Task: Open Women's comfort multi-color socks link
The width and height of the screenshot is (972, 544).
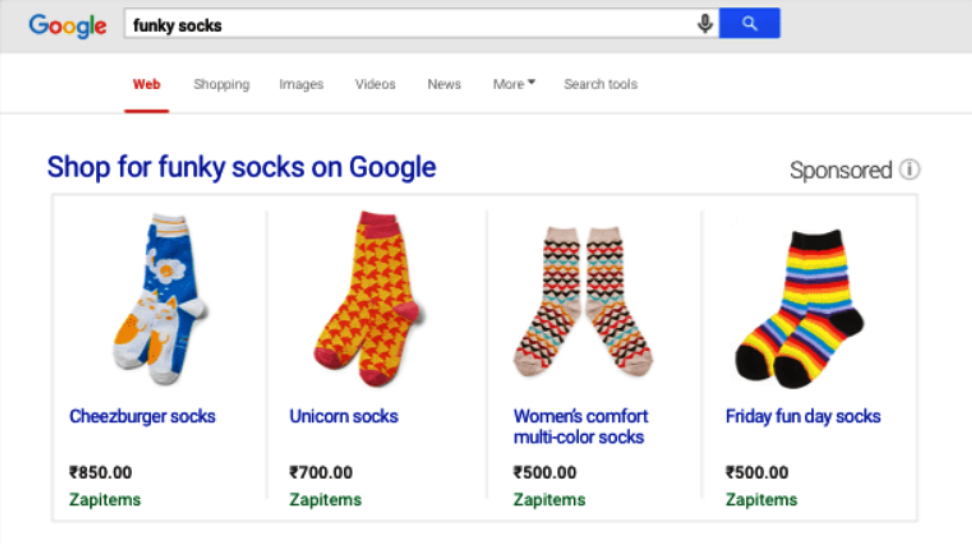Action: [581, 426]
